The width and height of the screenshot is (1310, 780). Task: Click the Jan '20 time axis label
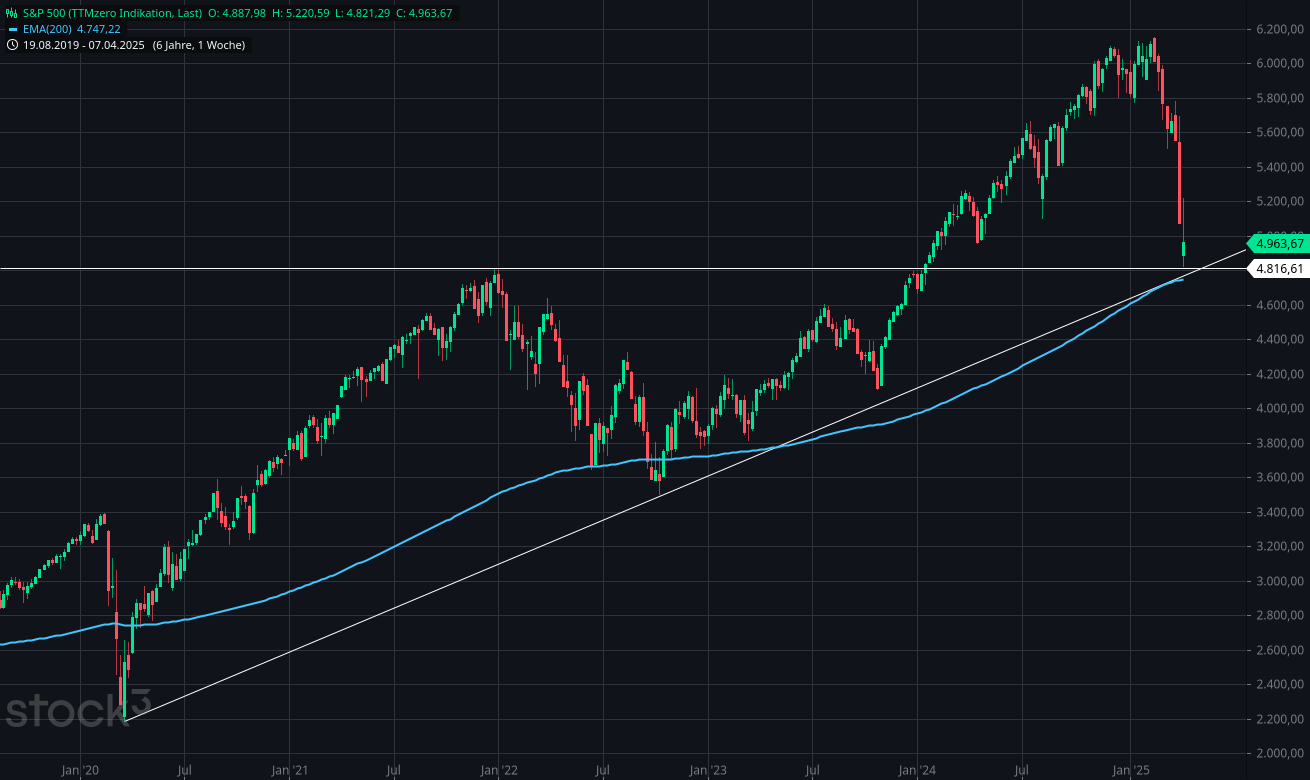79,769
